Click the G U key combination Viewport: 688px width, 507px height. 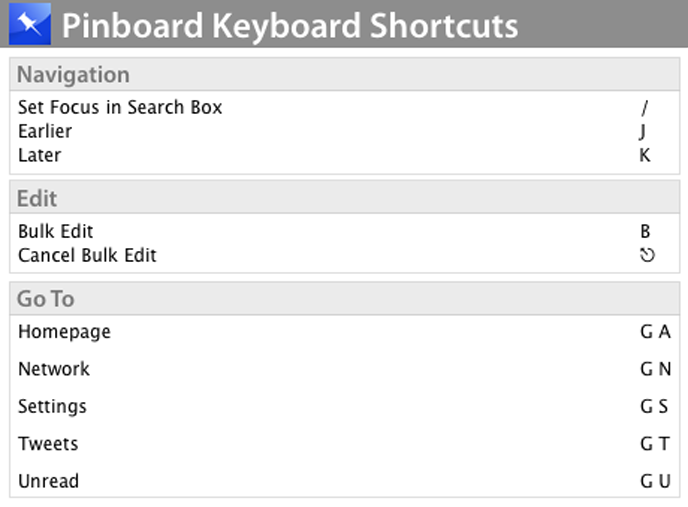click(x=655, y=481)
